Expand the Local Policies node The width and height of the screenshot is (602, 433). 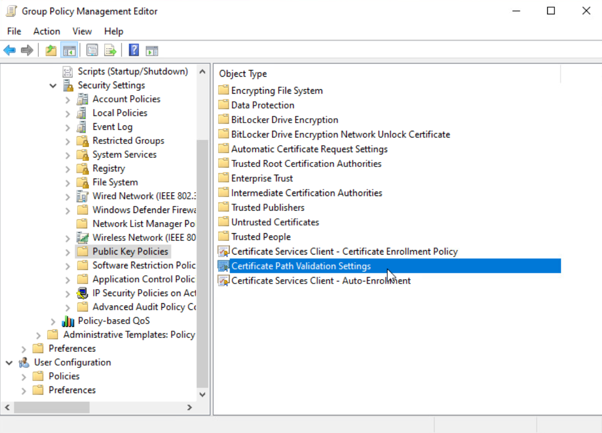coord(68,114)
